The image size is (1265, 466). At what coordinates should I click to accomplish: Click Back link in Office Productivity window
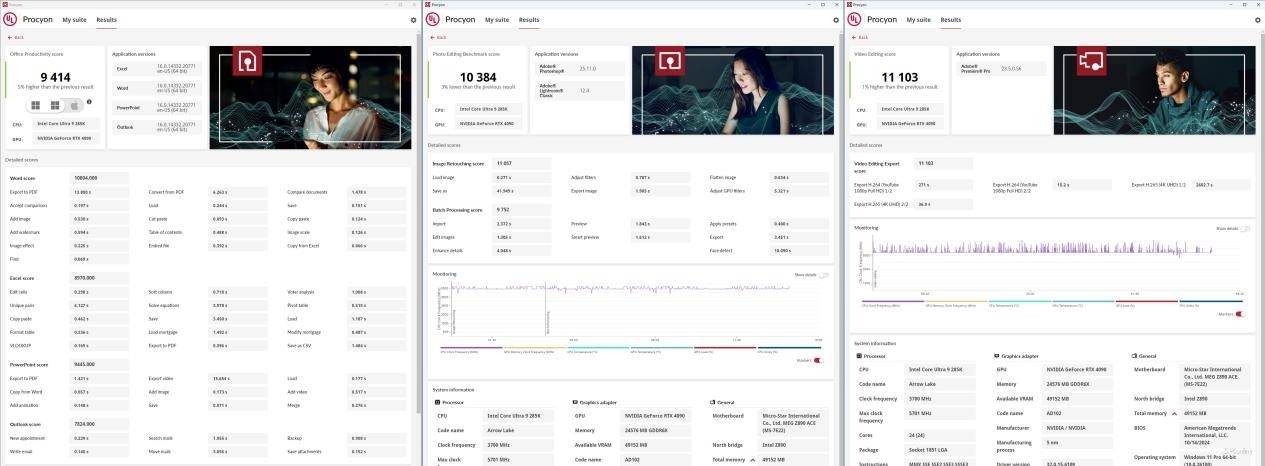pos(16,37)
